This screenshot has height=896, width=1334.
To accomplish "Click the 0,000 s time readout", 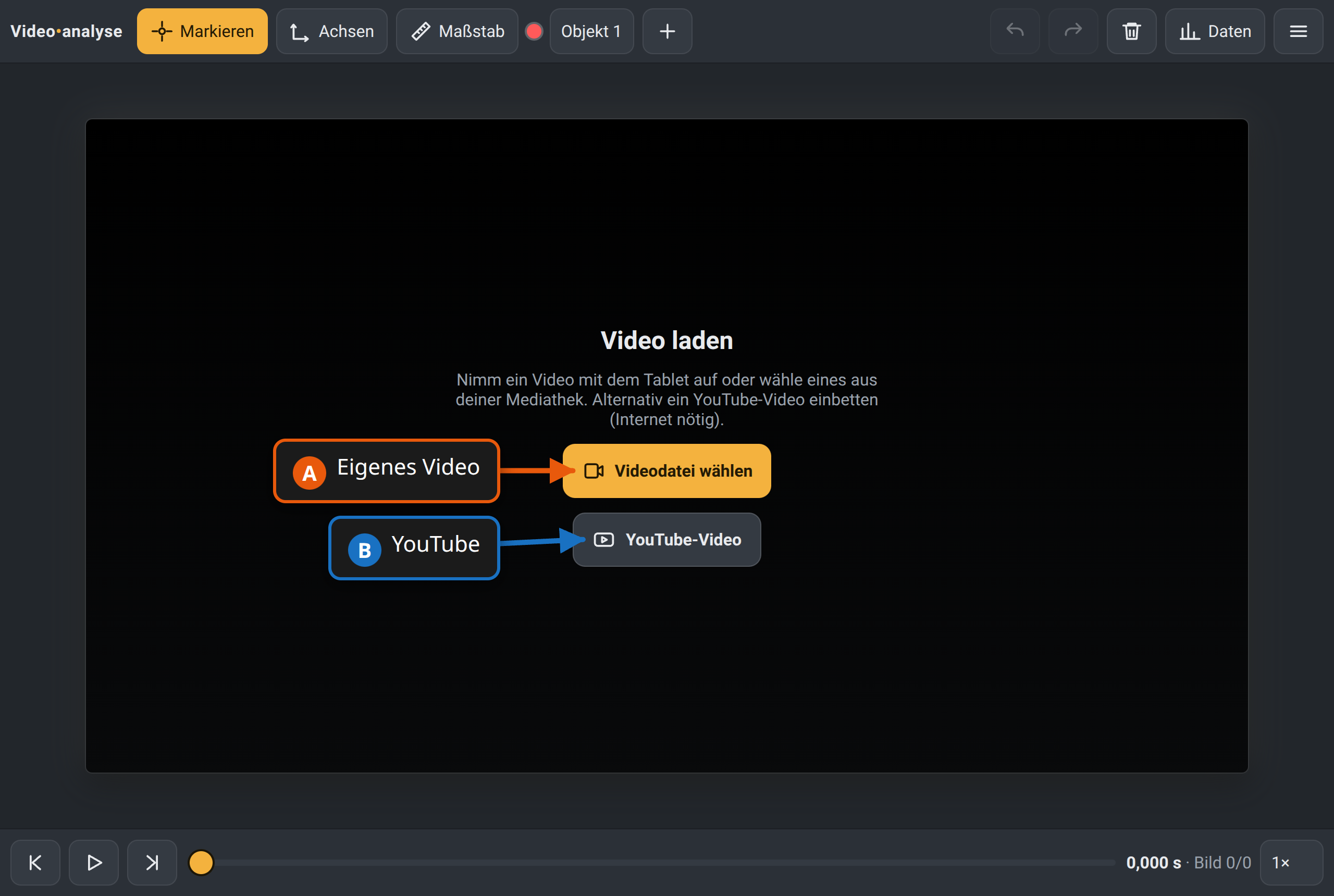I will (1153, 862).
